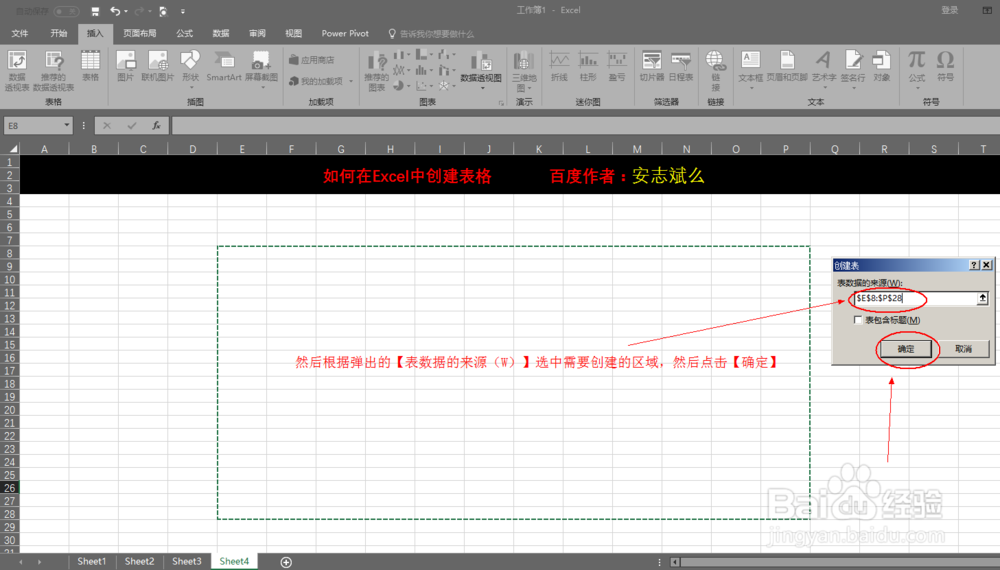1000x570 pixels.
Task: Open Customize Quick Access Toolbar dropdown
Action: coord(183,11)
